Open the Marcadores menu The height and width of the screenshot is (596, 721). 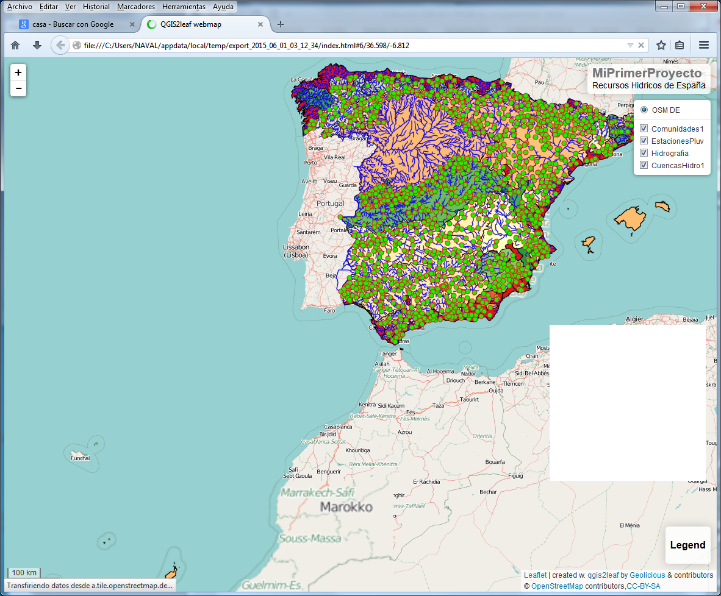(x=135, y=6)
